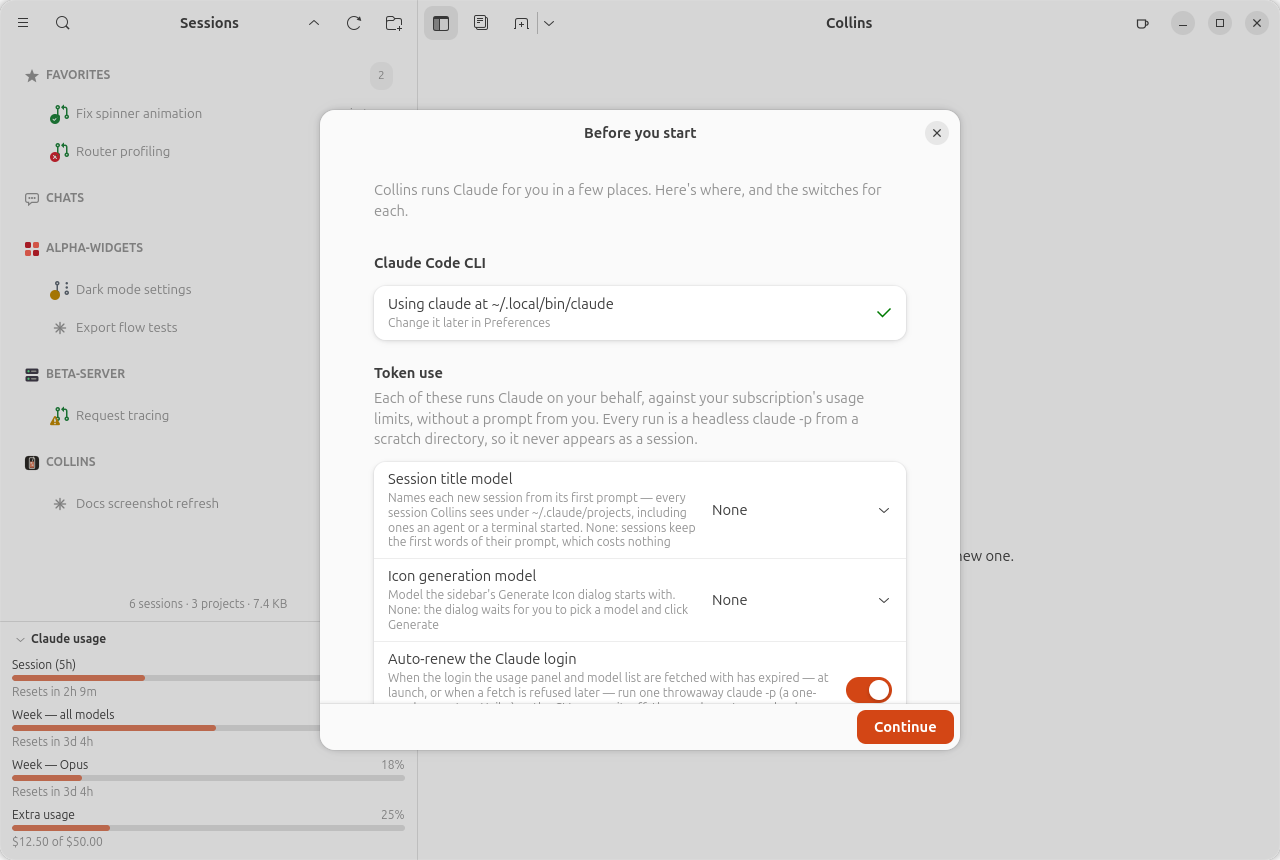1280x860 pixels.
Task: Select the BETA-SERVER project header
Action: (x=86, y=374)
